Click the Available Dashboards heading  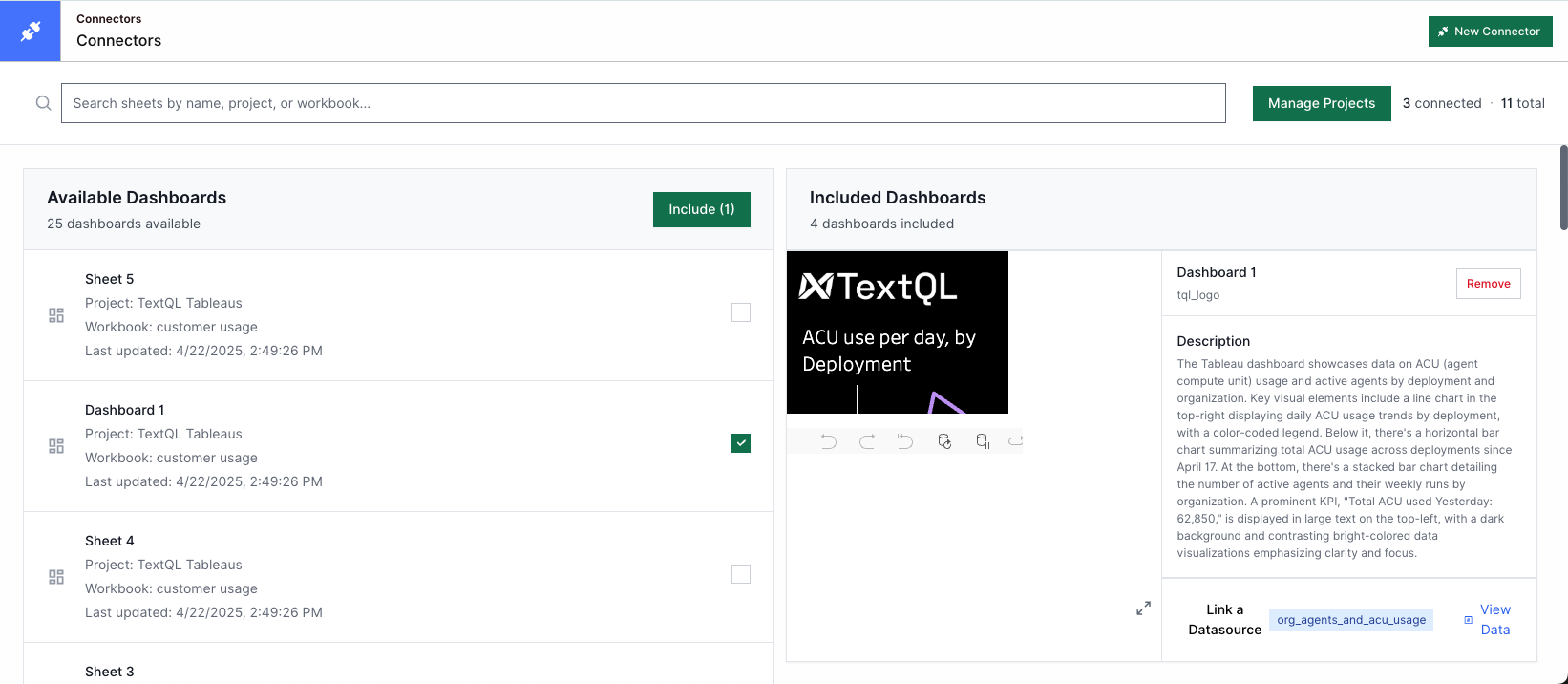tap(137, 198)
